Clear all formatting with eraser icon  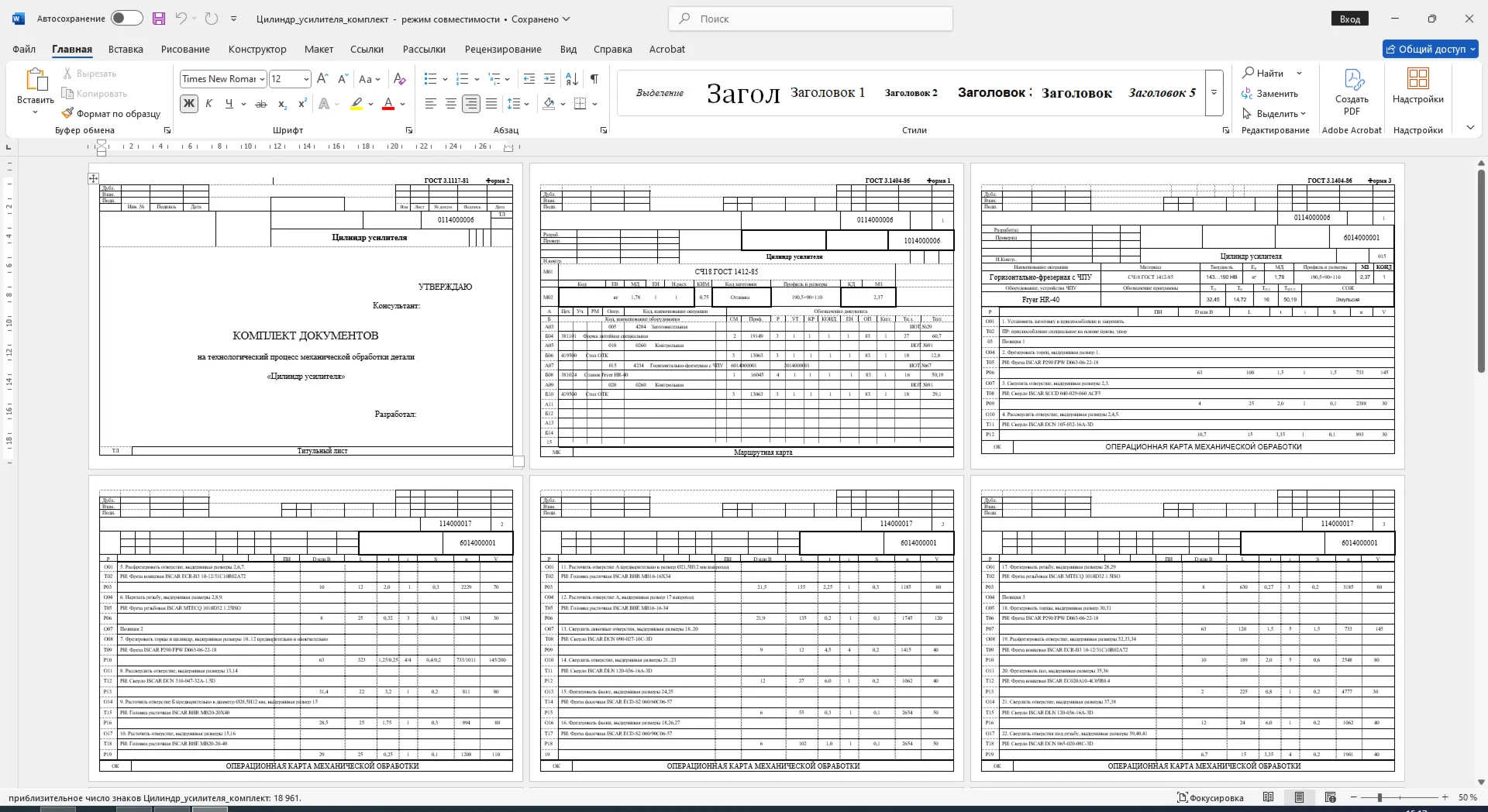(x=400, y=78)
